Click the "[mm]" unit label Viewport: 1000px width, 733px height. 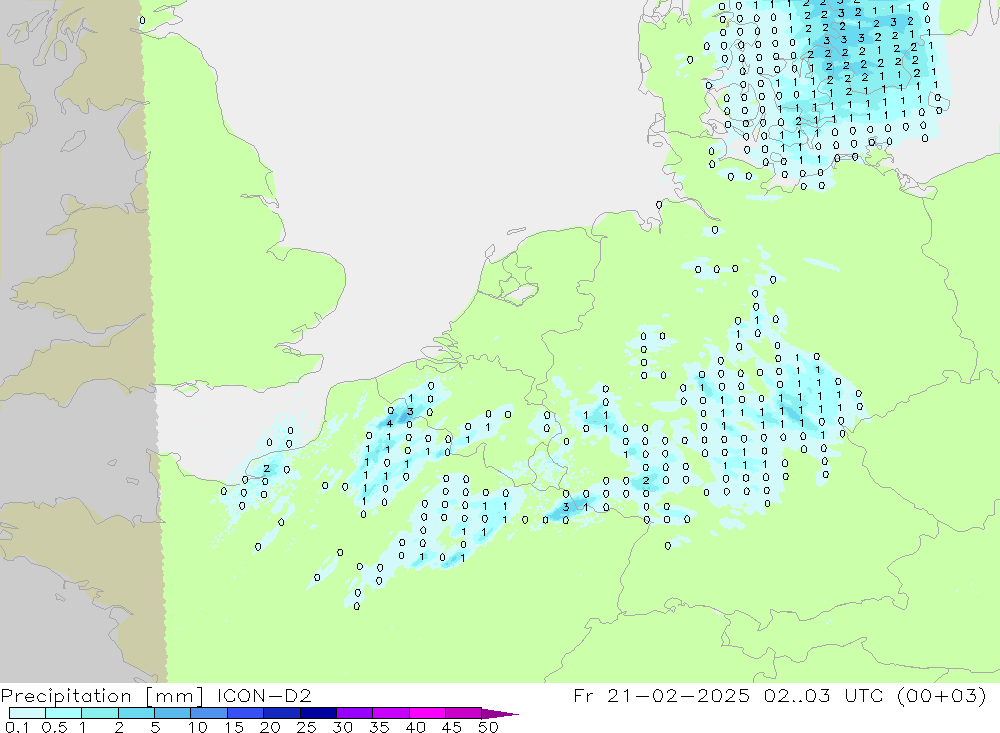pyautogui.click(x=175, y=696)
